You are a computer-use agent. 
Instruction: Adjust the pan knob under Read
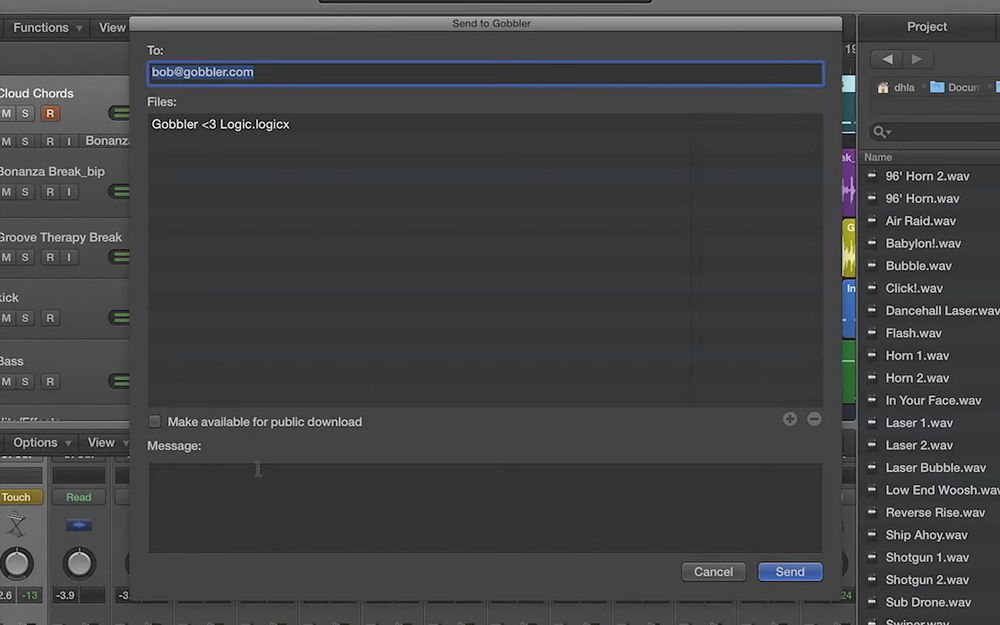[79, 563]
